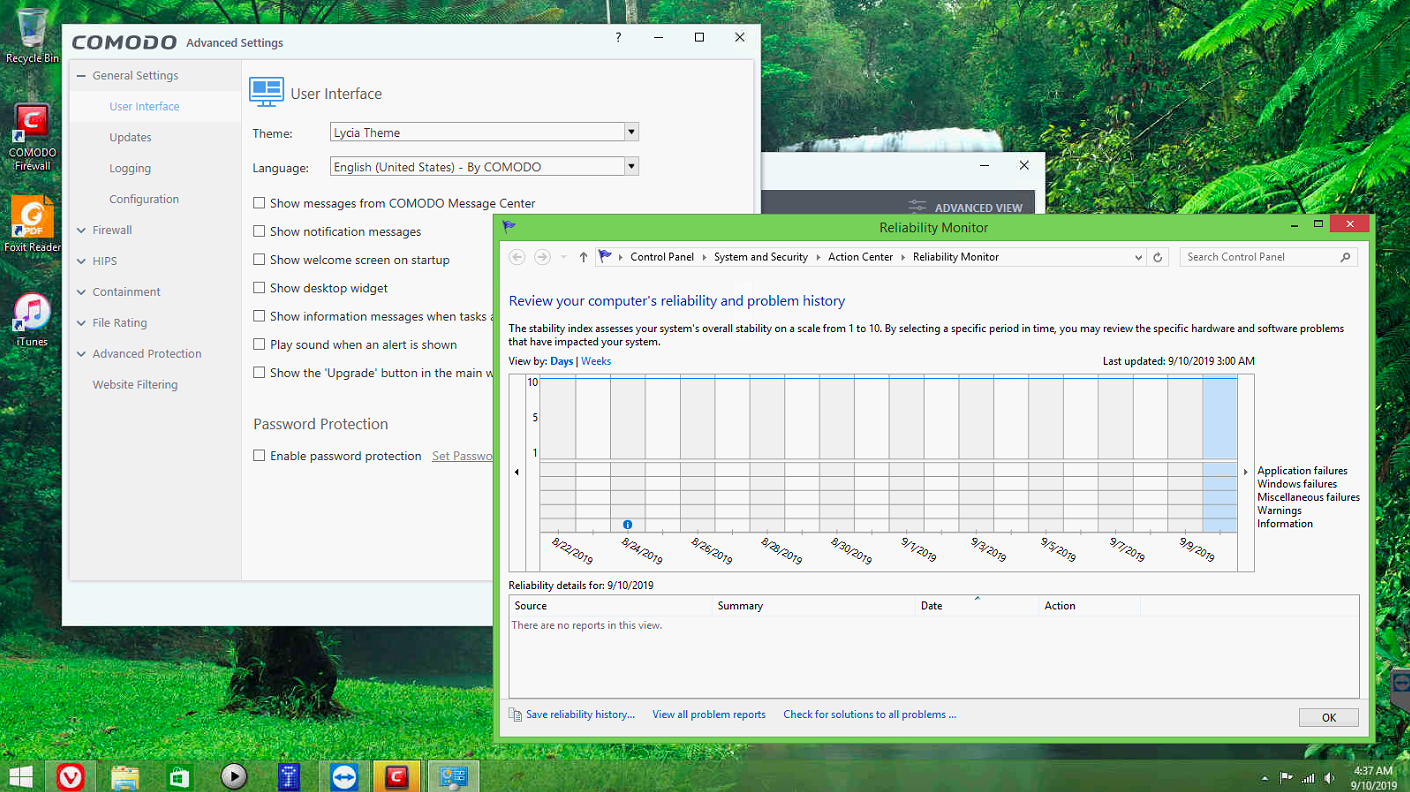Launch iTunes from the desktop
This screenshot has width=1410, height=792.
(x=32, y=313)
